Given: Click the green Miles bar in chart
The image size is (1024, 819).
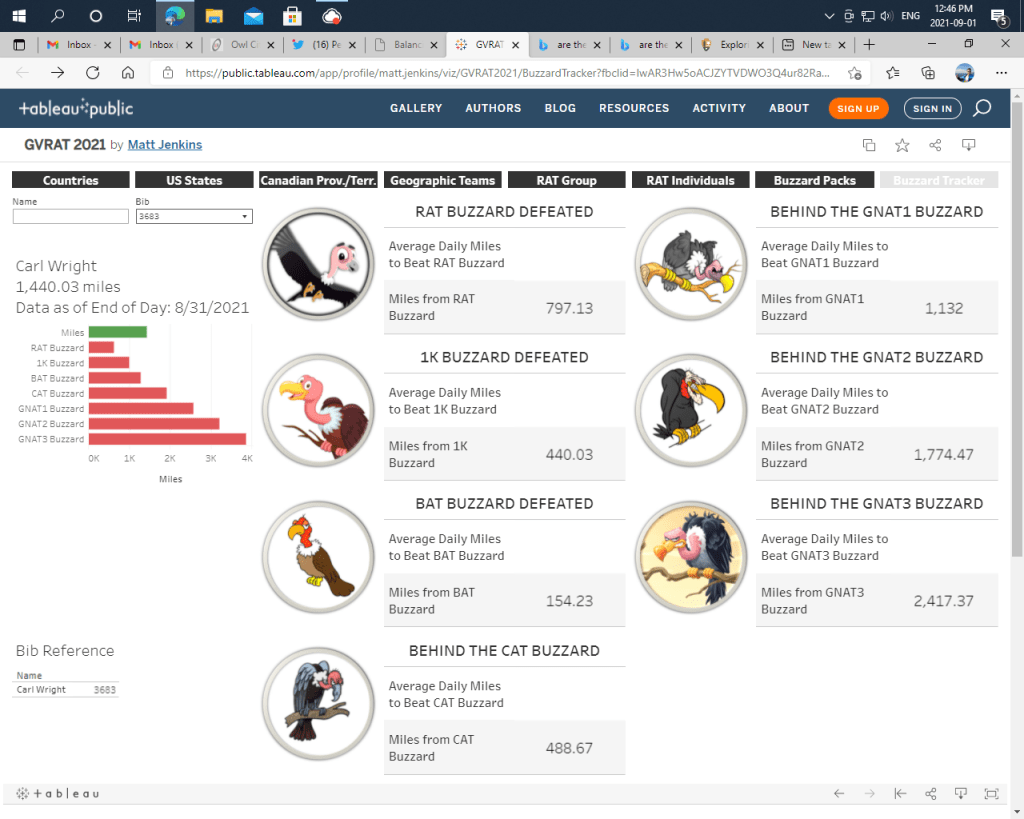Looking at the screenshot, I should [x=118, y=333].
